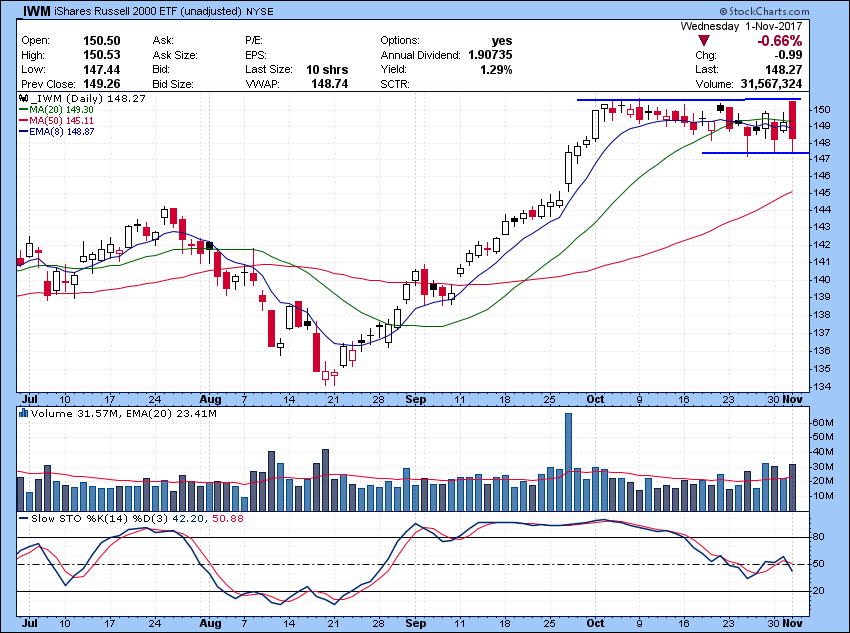Select the green MA(20) 149.30 legend entry
This screenshot has height=633, width=850.
pos(56,109)
